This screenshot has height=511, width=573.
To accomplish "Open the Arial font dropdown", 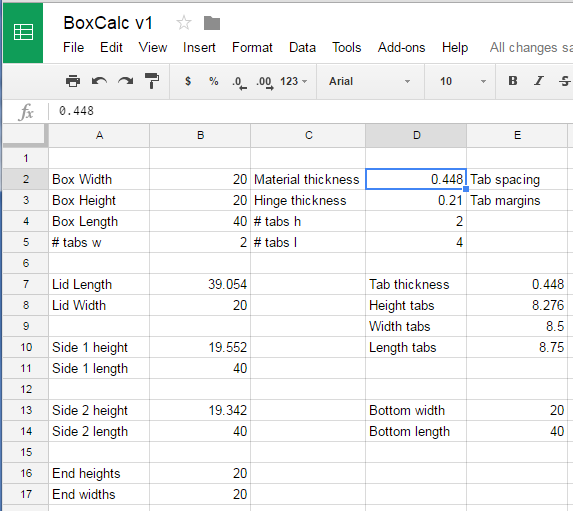I will (x=369, y=81).
